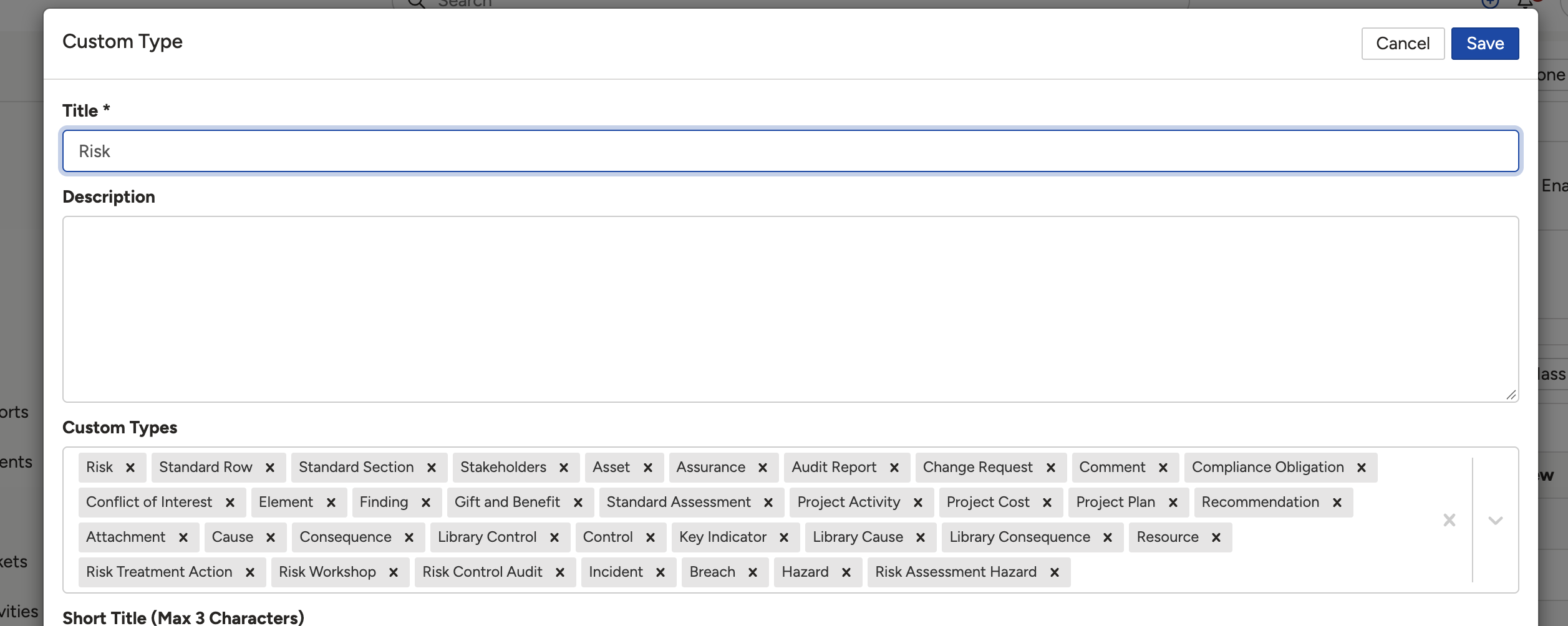Remove the Risk tag
Screen dimensions: 1568x626
pyautogui.click(x=130, y=468)
